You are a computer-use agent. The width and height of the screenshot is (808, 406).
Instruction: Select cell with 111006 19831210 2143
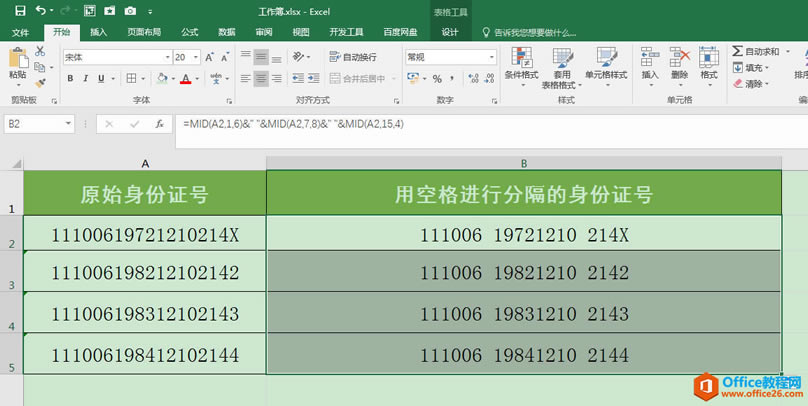point(524,313)
